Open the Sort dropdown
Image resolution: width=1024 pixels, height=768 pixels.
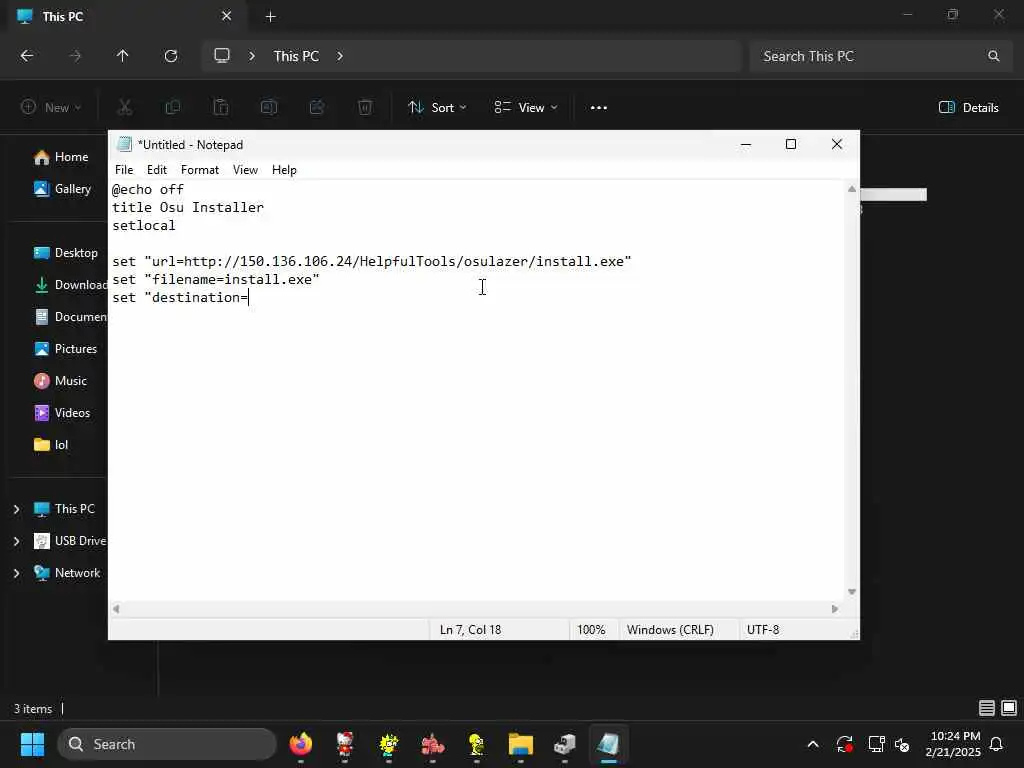(437, 108)
